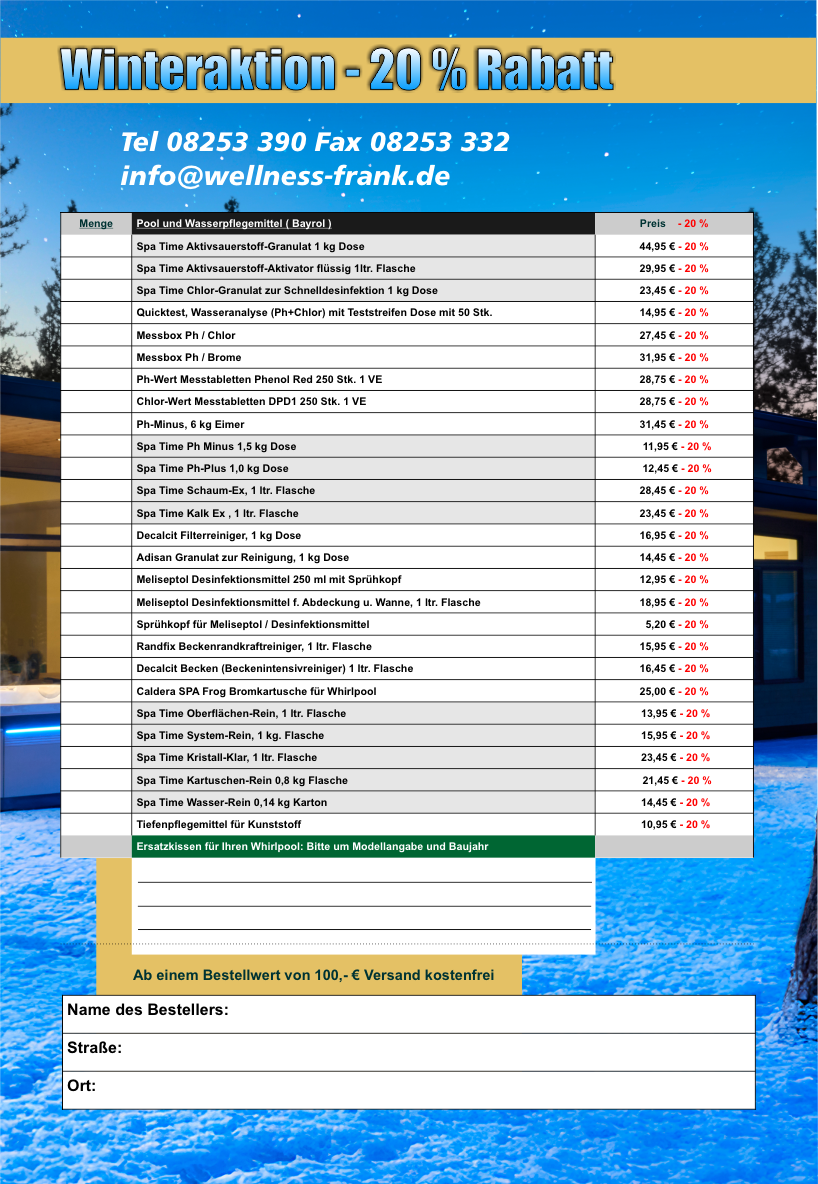Click the 21,45 € - 20 % price
818x1184 pixels.
pyautogui.click(x=677, y=781)
